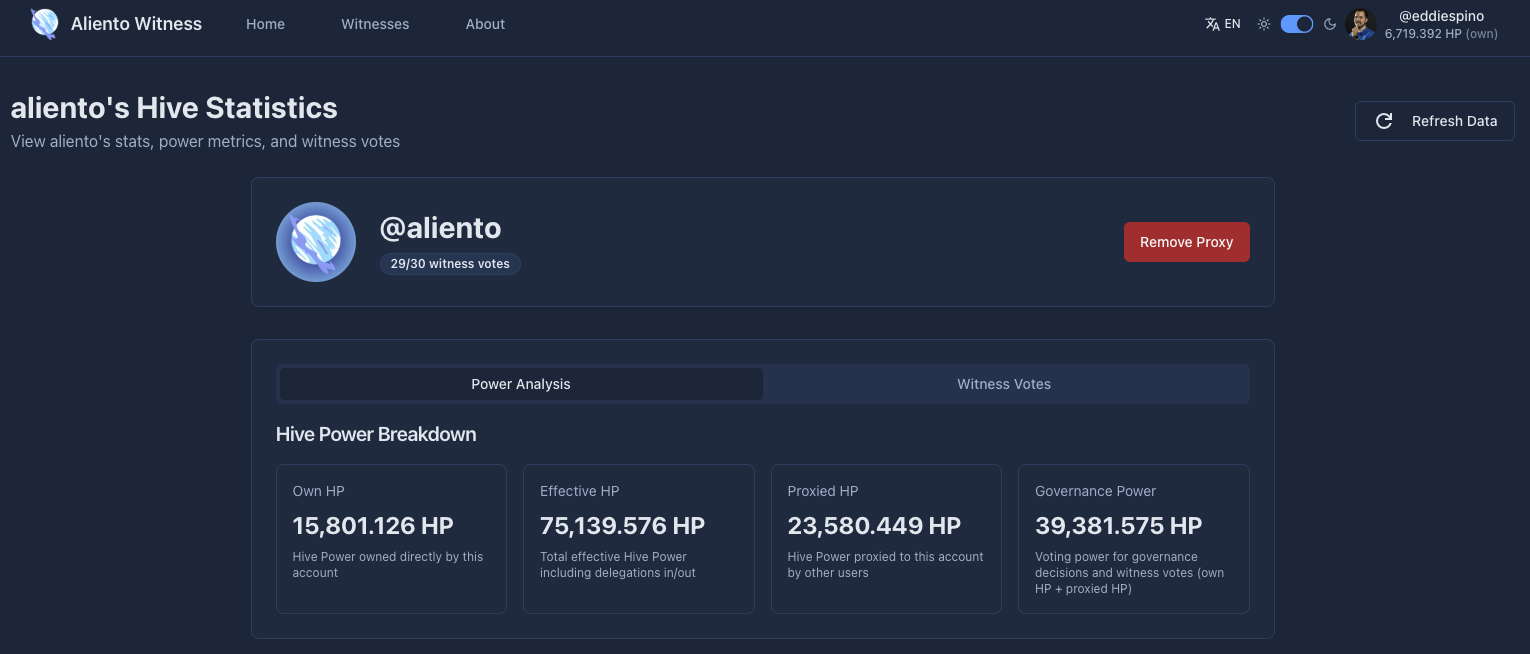
Task: Click the 29/30 witness votes badge
Action: click(x=450, y=264)
